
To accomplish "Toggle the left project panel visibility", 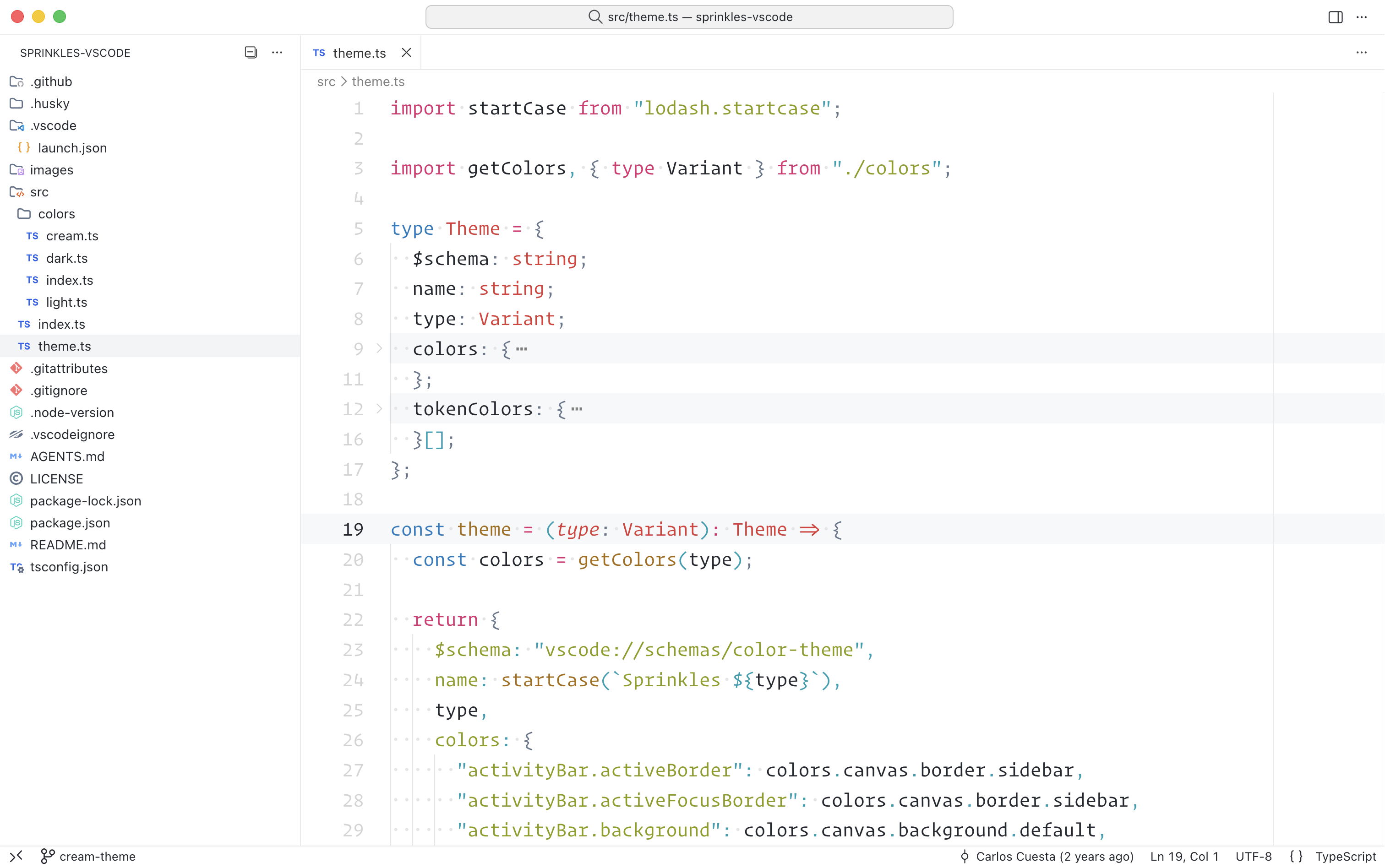I will 1335,16.
